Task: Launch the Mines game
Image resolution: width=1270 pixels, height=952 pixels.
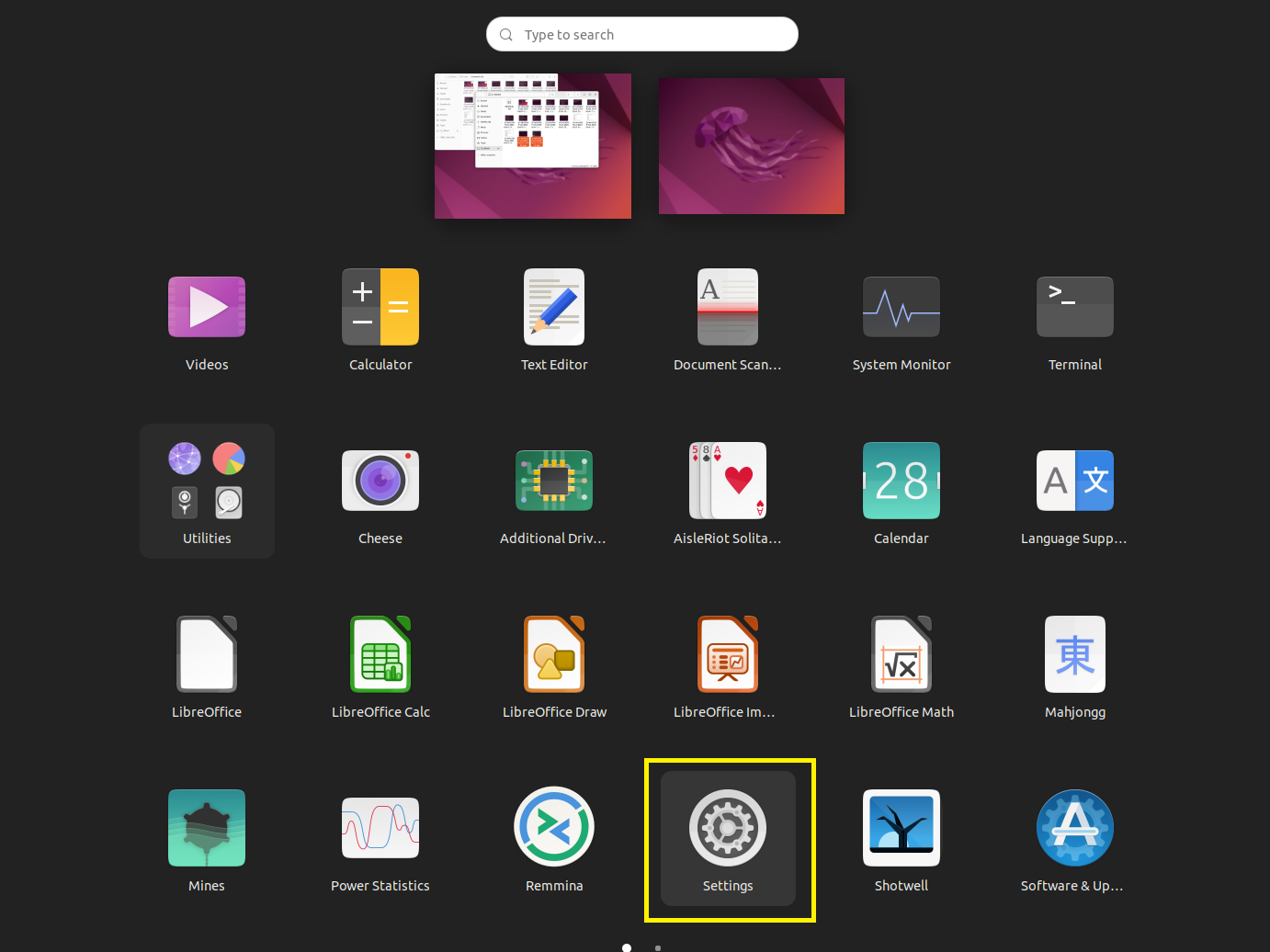Action: pyautogui.click(x=207, y=828)
